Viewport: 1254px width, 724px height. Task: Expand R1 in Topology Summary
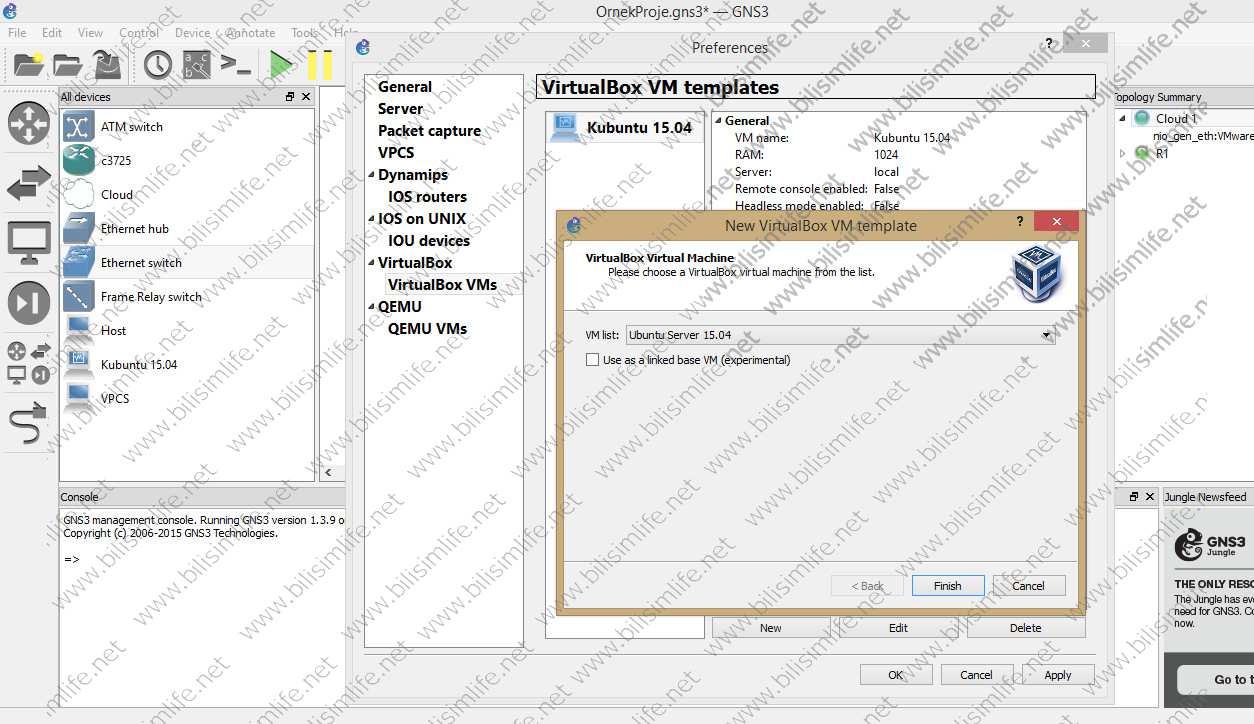pos(1122,154)
